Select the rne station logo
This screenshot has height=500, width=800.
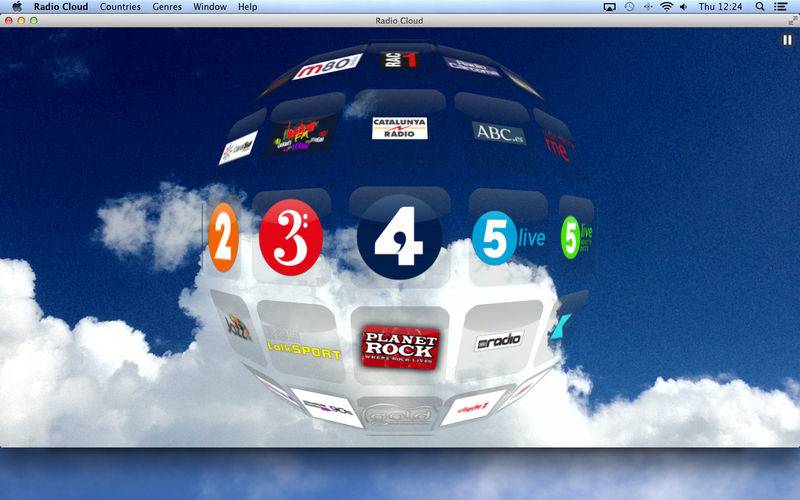(559, 146)
